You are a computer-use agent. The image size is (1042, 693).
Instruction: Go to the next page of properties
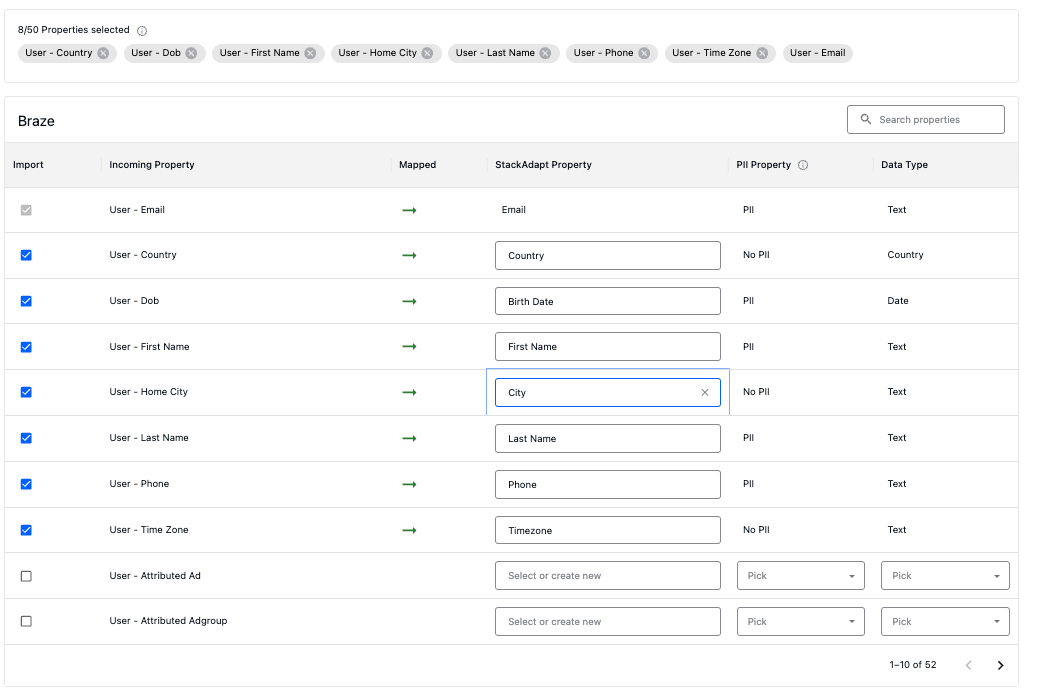tap(1000, 664)
